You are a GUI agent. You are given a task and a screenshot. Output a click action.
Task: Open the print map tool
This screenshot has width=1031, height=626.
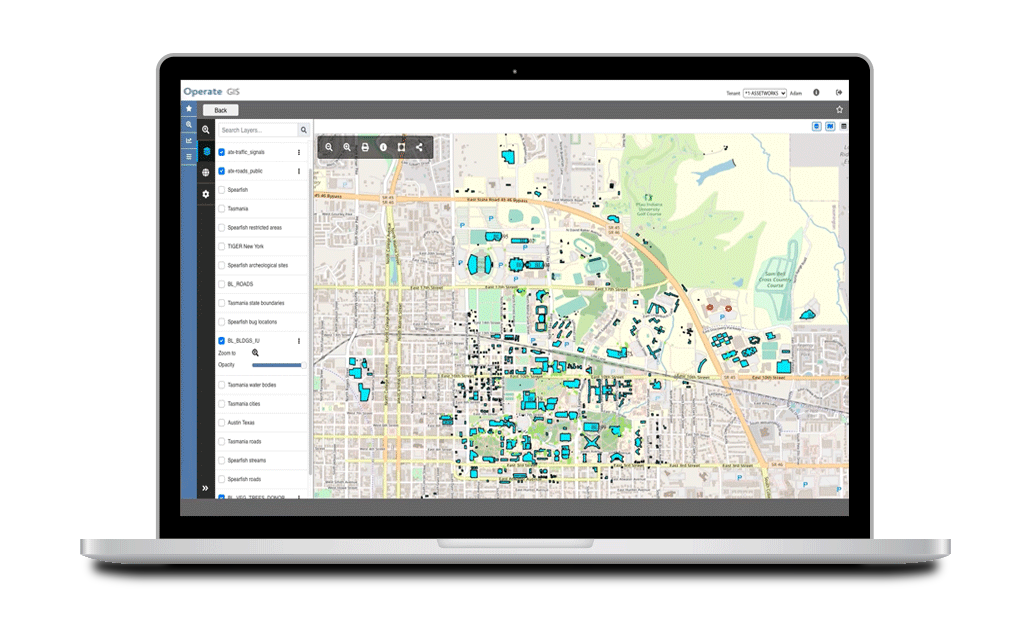[365, 148]
